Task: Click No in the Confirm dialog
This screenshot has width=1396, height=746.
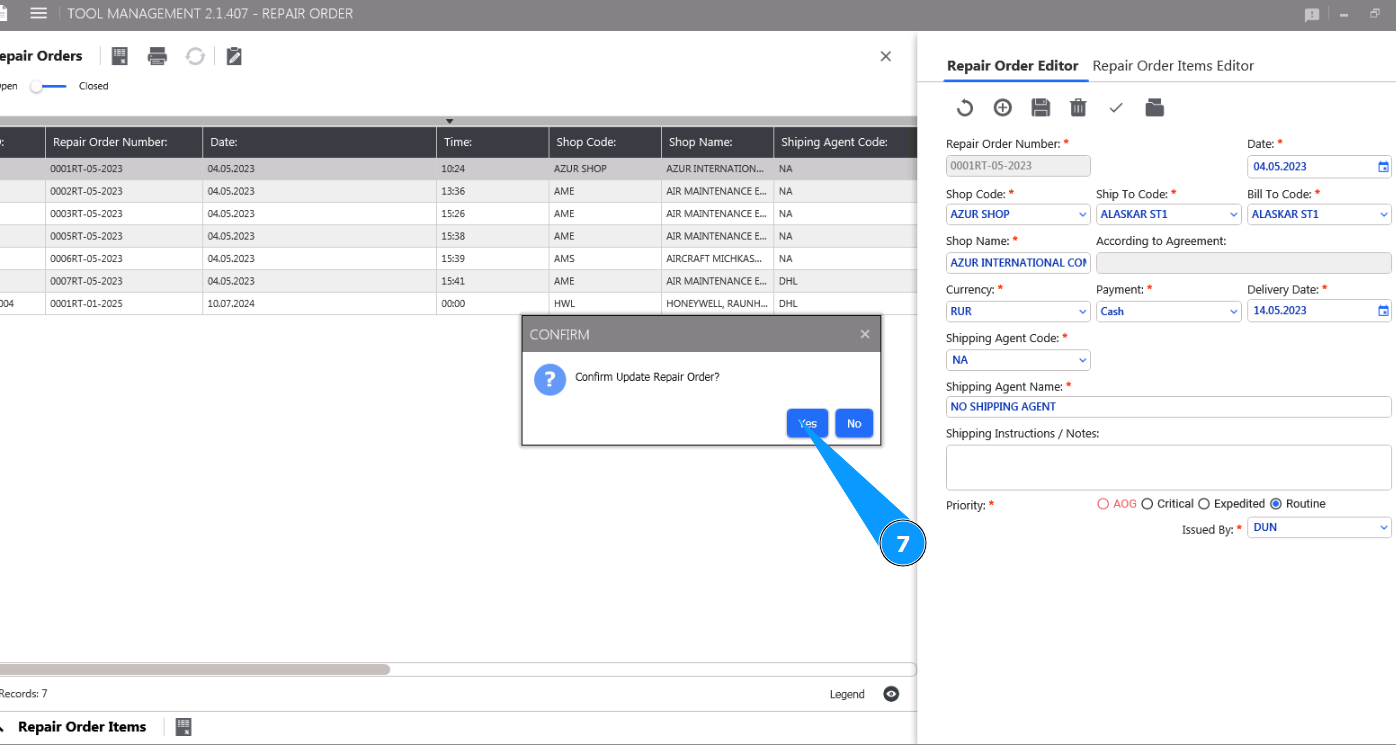Action: click(x=854, y=424)
